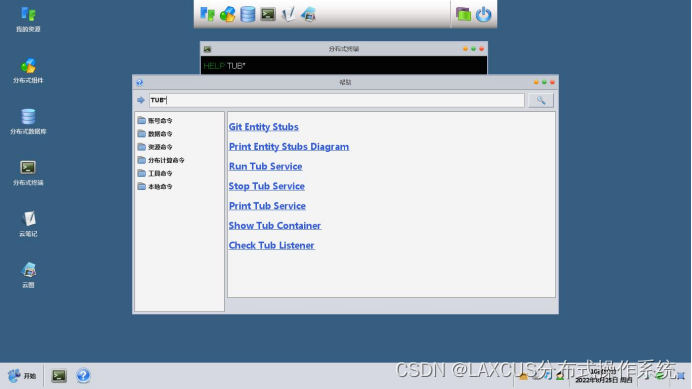Image resolution: width=692 pixels, height=389 pixels.
Task: Open the Check Tub Listener link
Action: coord(271,245)
